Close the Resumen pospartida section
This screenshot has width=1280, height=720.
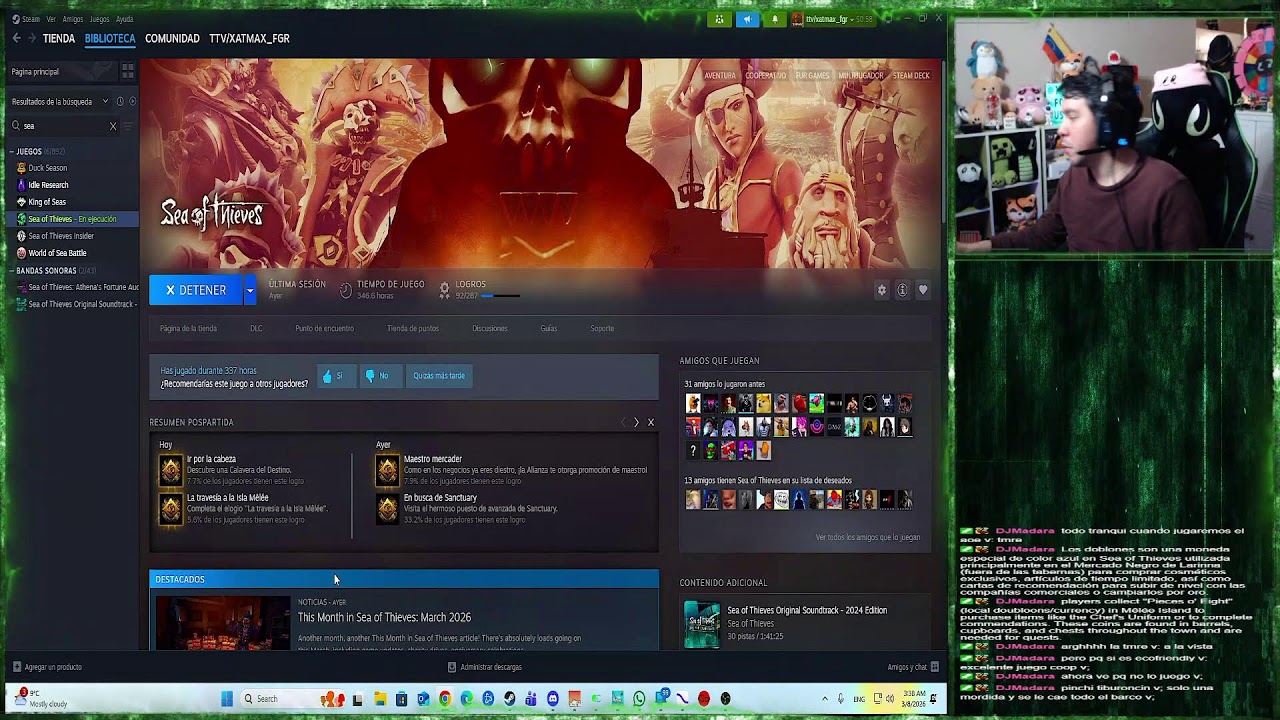pyautogui.click(x=651, y=422)
